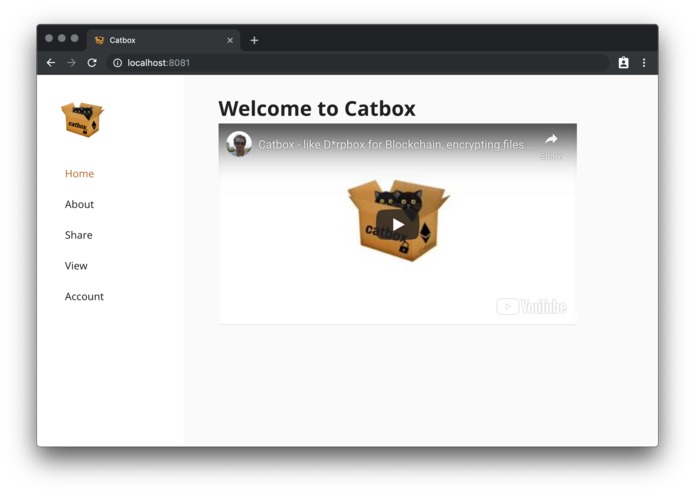
Task: Reload the page with the refresh icon
Action: tap(92, 63)
